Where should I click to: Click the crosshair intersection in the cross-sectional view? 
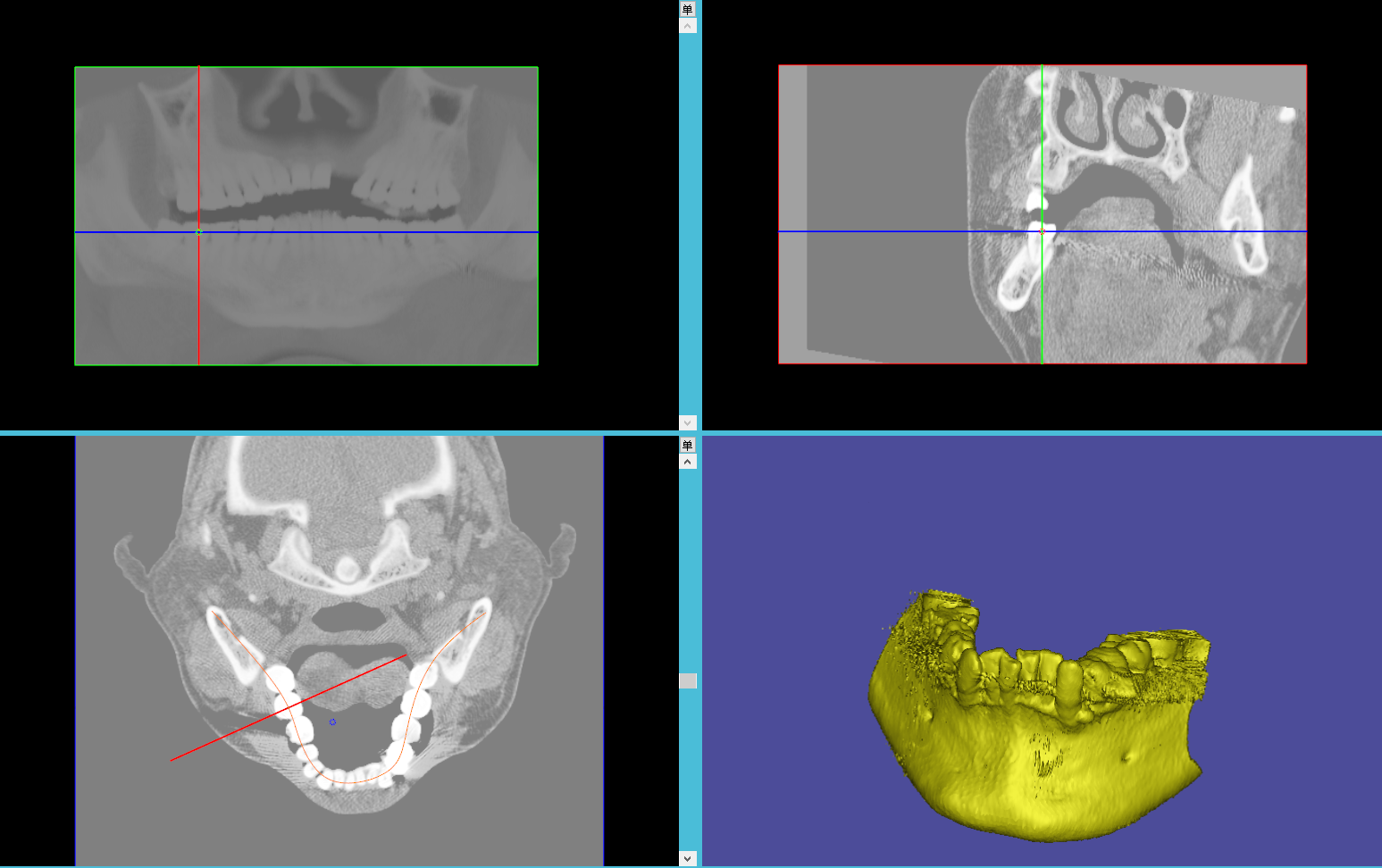pyautogui.click(x=1042, y=231)
